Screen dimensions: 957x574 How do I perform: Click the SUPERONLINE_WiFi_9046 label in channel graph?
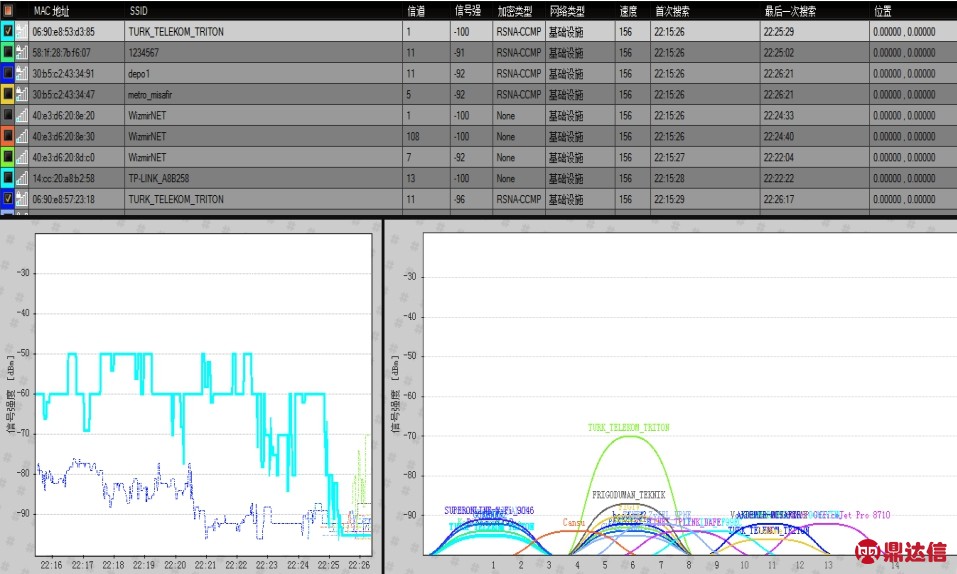(x=489, y=510)
